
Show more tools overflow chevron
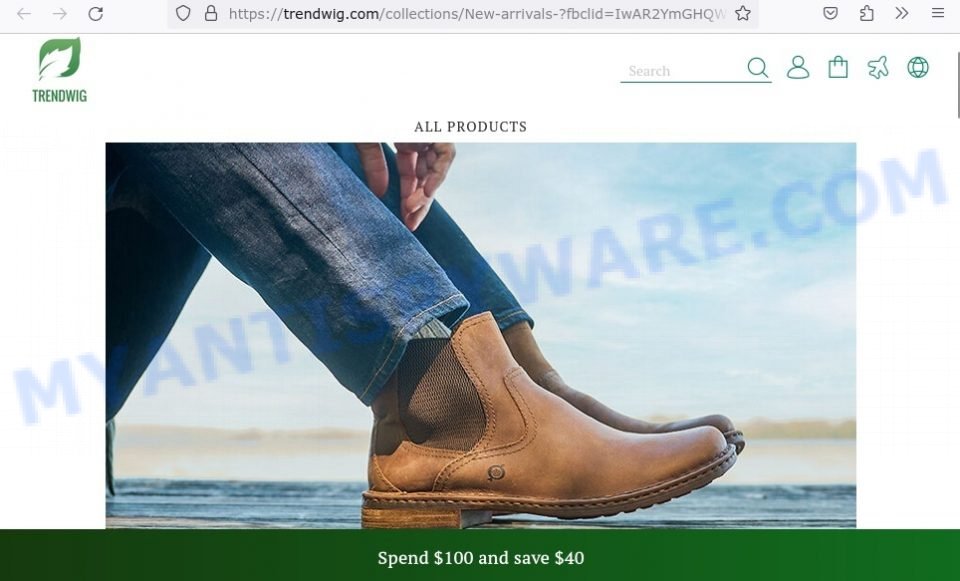pyautogui.click(x=902, y=13)
